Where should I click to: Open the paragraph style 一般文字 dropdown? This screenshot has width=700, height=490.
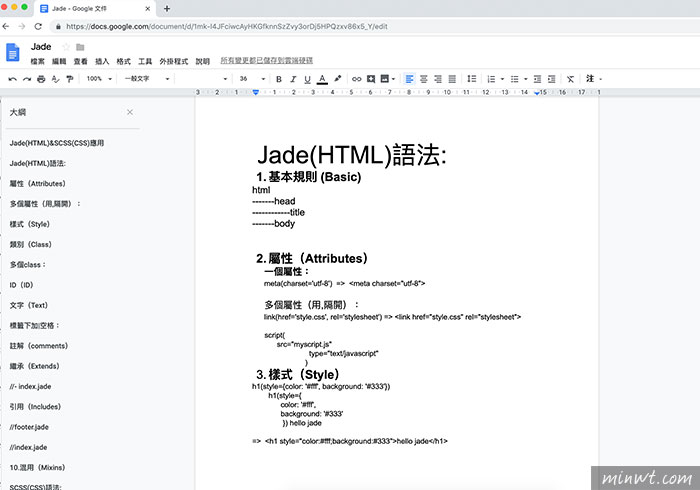pyautogui.click(x=147, y=79)
